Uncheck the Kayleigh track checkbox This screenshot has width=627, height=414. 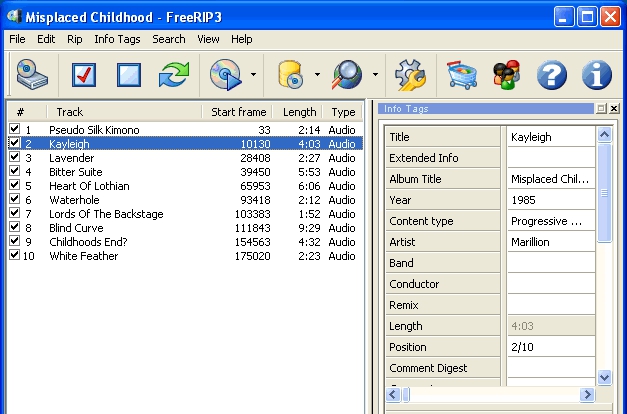pyautogui.click(x=14, y=142)
